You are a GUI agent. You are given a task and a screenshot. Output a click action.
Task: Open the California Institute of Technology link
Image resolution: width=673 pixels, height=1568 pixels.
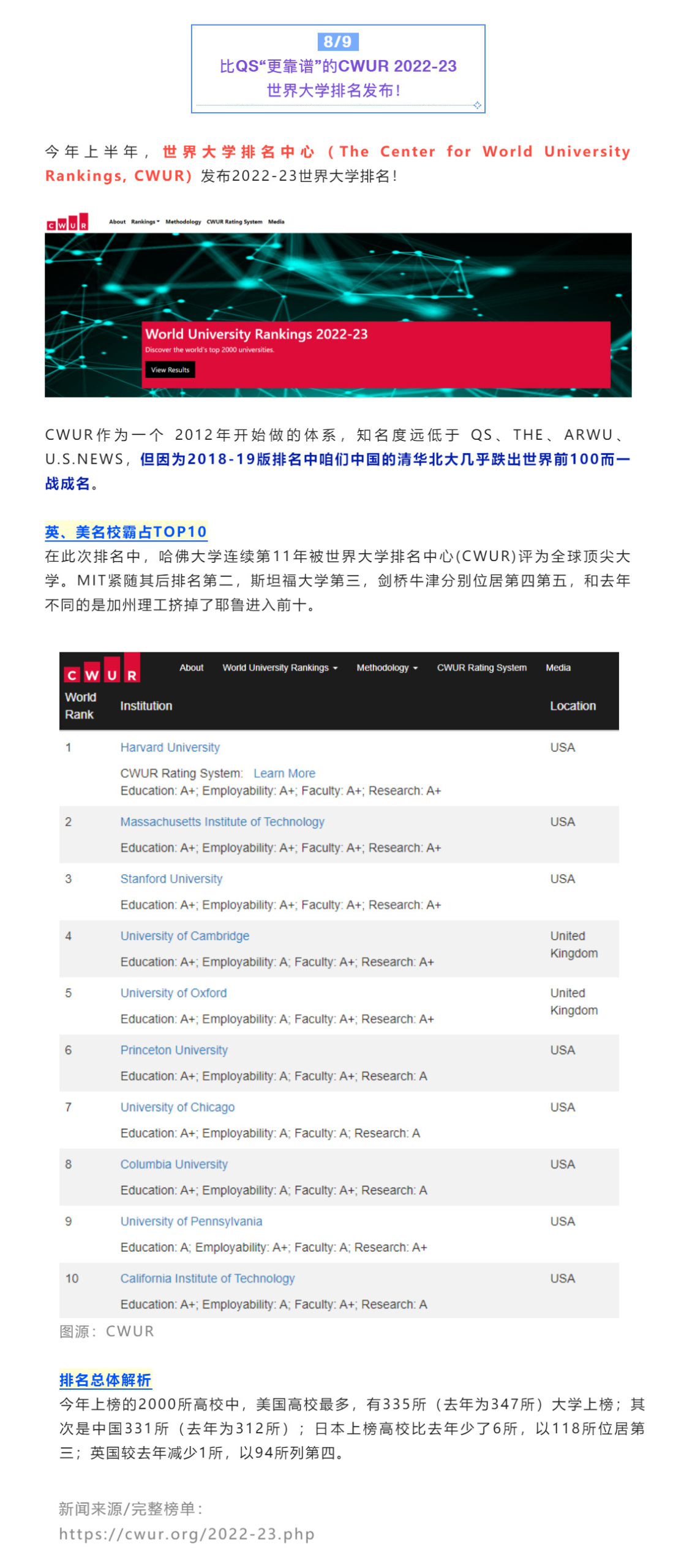pyautogui.click(x=207, y=1278)
